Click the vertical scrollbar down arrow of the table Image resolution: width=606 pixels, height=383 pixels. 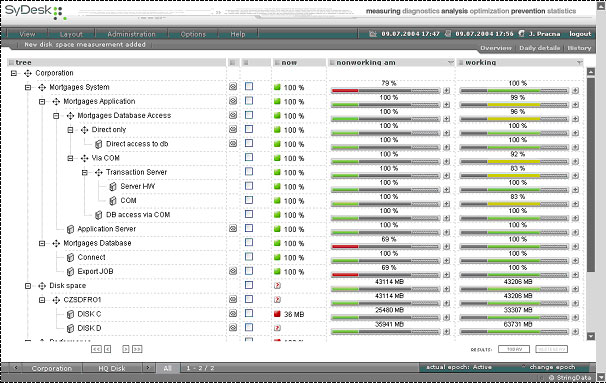591,336
